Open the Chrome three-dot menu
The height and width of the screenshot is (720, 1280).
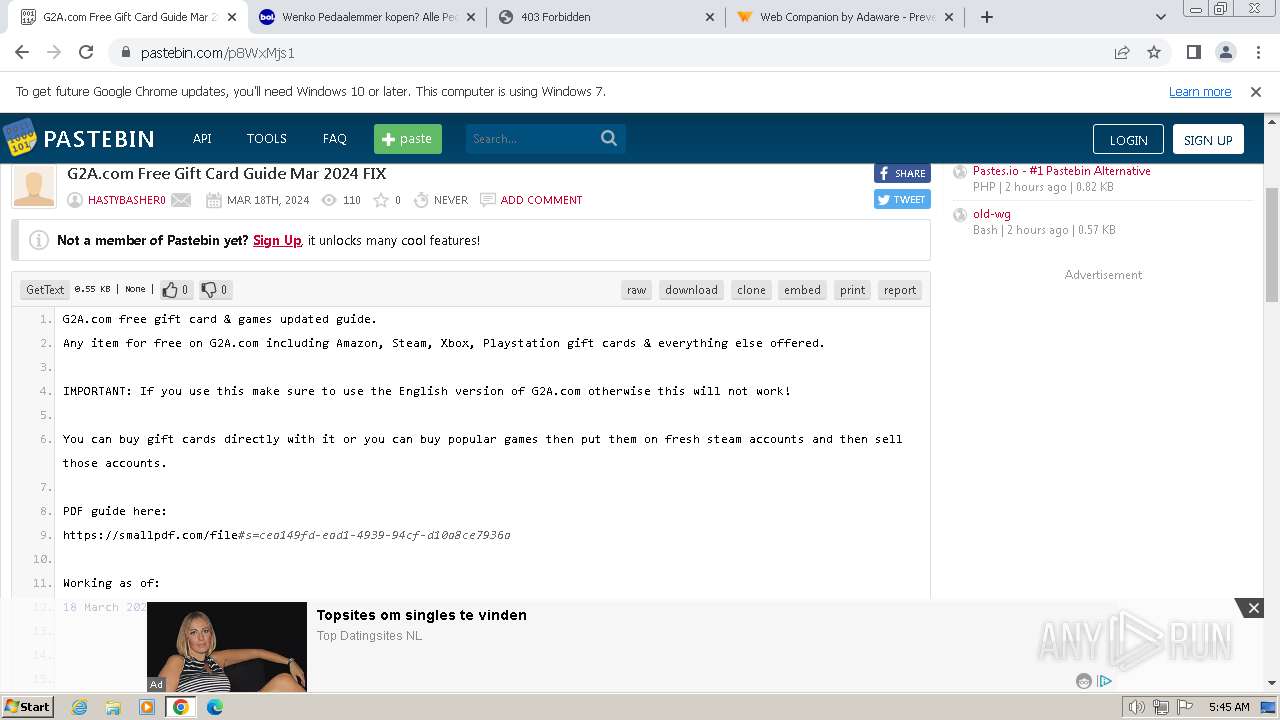click(x=1257, y=52)
